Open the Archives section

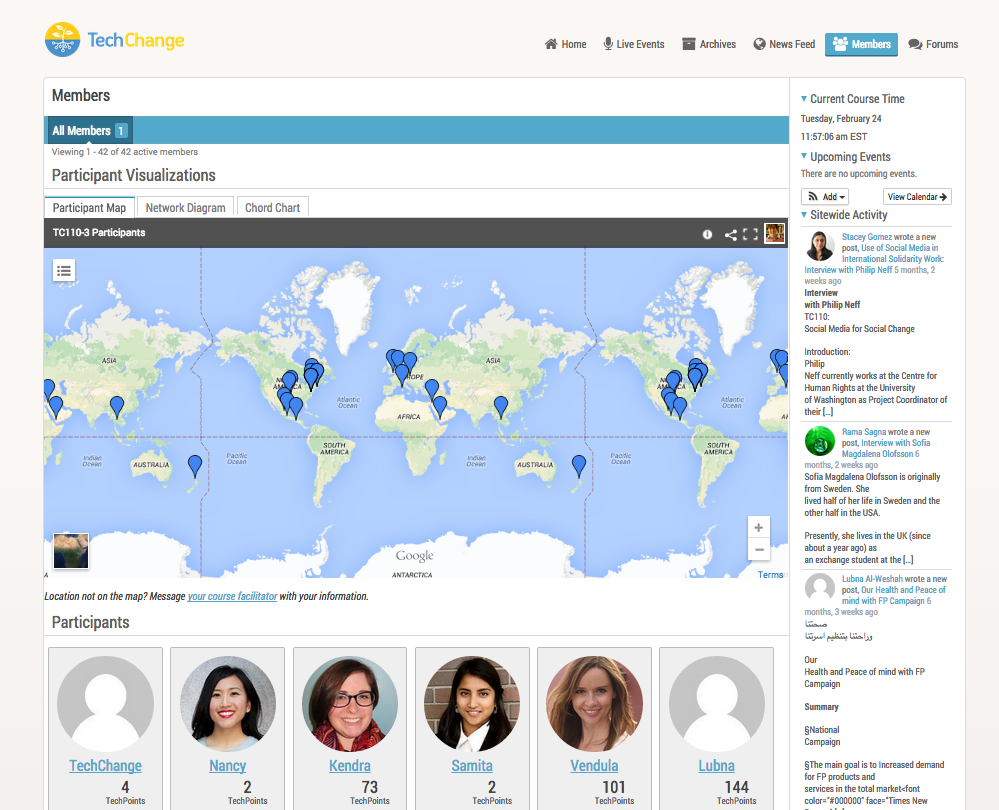coord(709,44)
